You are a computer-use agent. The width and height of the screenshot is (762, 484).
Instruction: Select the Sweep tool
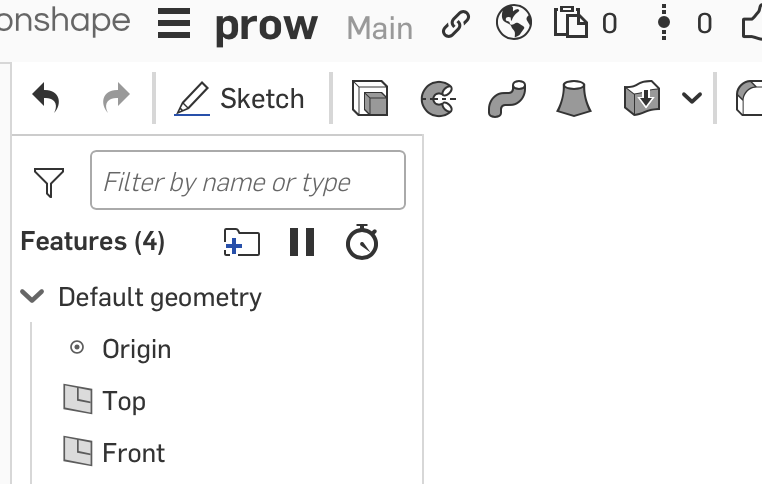point(506,98)
